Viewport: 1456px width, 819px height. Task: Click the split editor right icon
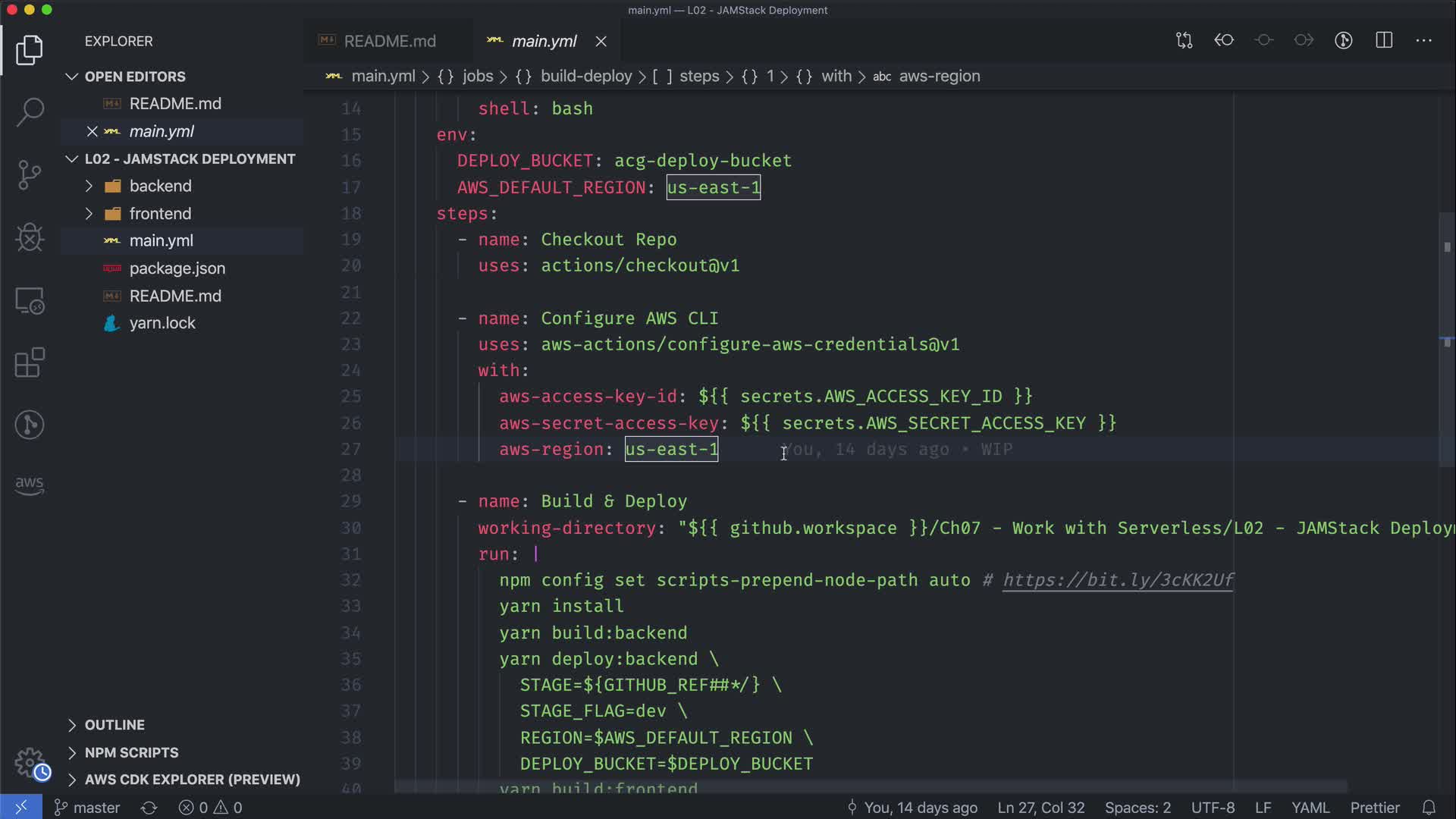(1384, 40)
